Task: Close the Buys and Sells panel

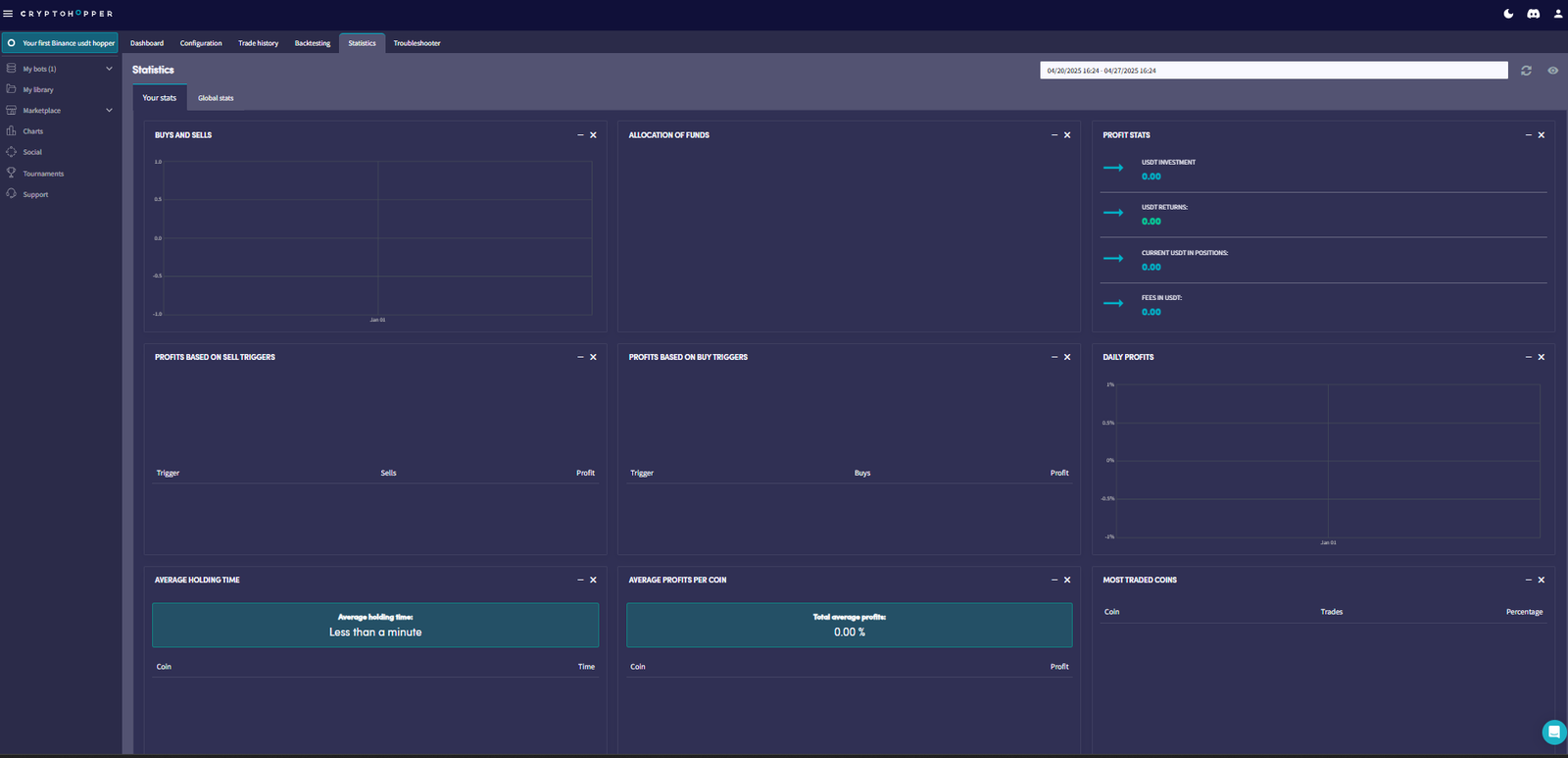Action: 593,135
